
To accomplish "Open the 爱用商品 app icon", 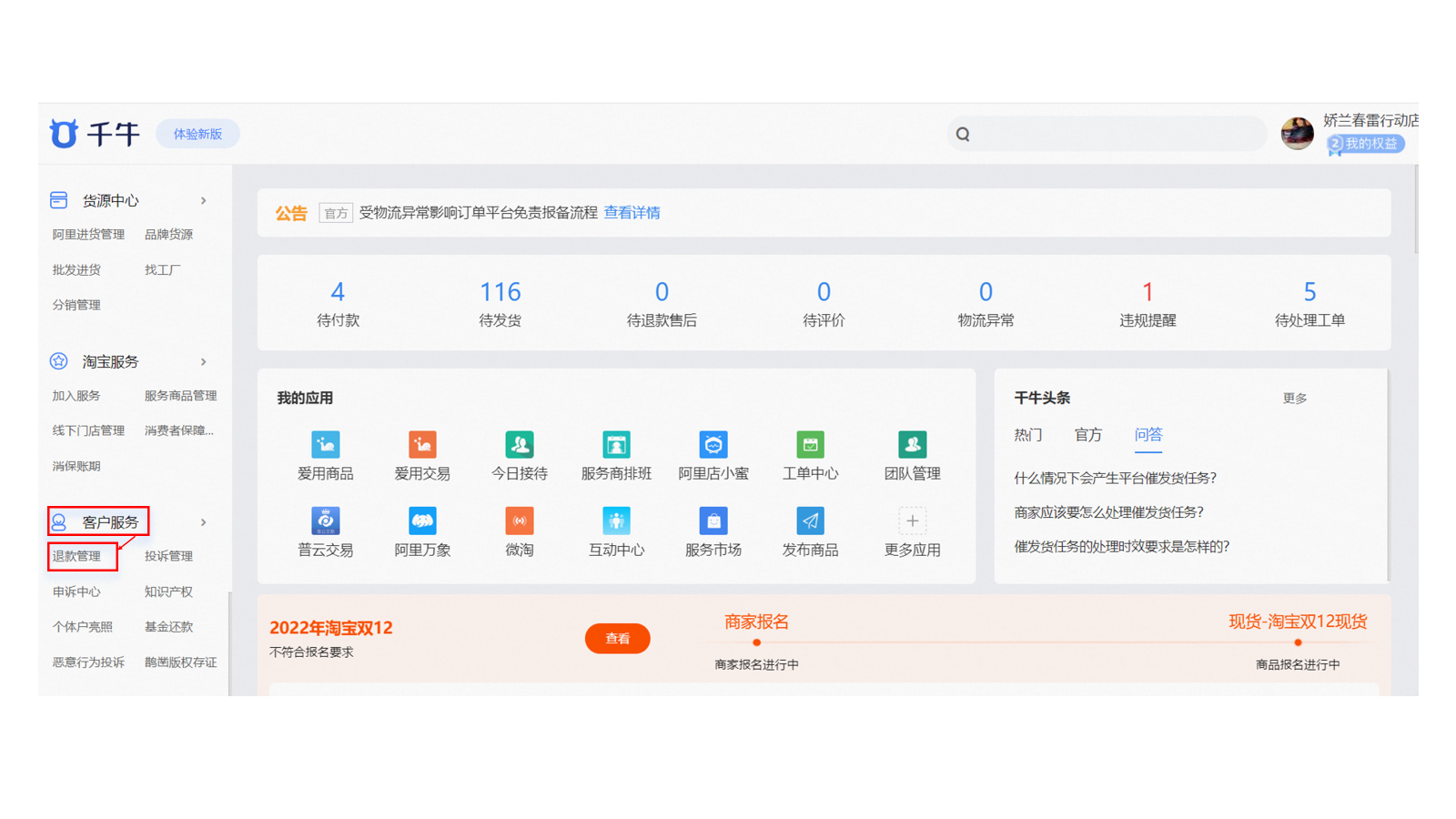I will pos(325,445).
